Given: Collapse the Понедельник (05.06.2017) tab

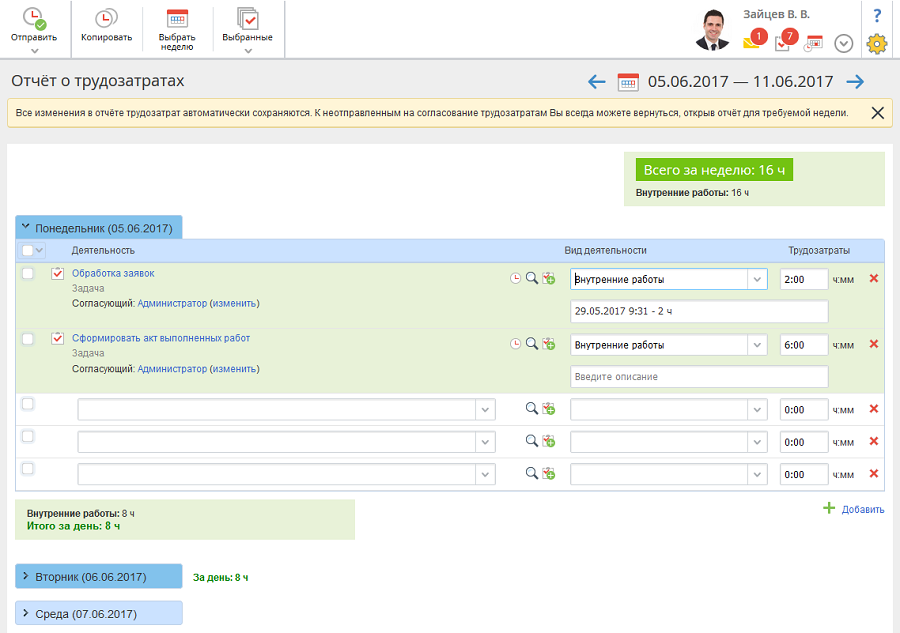Looking at the screenshot, I should click(98, 228).
